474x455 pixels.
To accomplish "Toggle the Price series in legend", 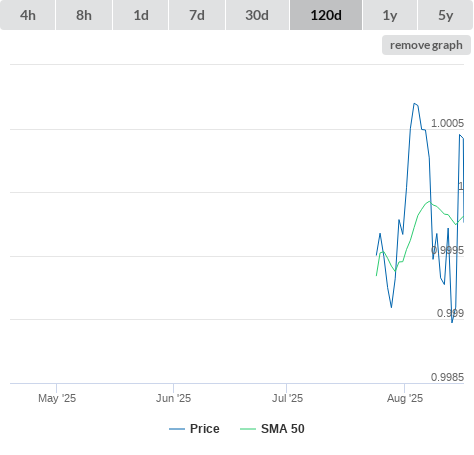I will [205, 429].
